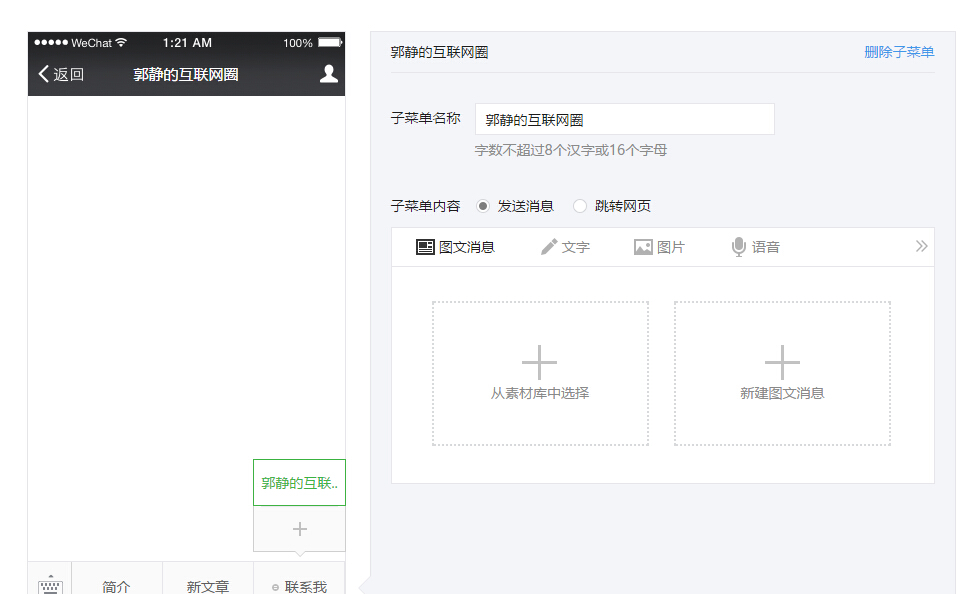The image size is (969, 594).
Task: Click the plus in 新建图文消息 box
Action: click(x=782, y=362)
